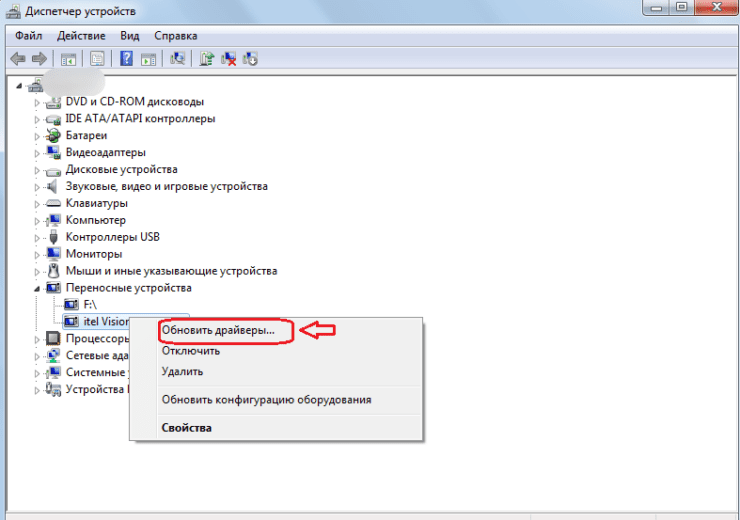The width and height of the screenshot is (740, 520).
Task: Select the Сетевые адаптеры network icon
Action: tap(53, 355)
